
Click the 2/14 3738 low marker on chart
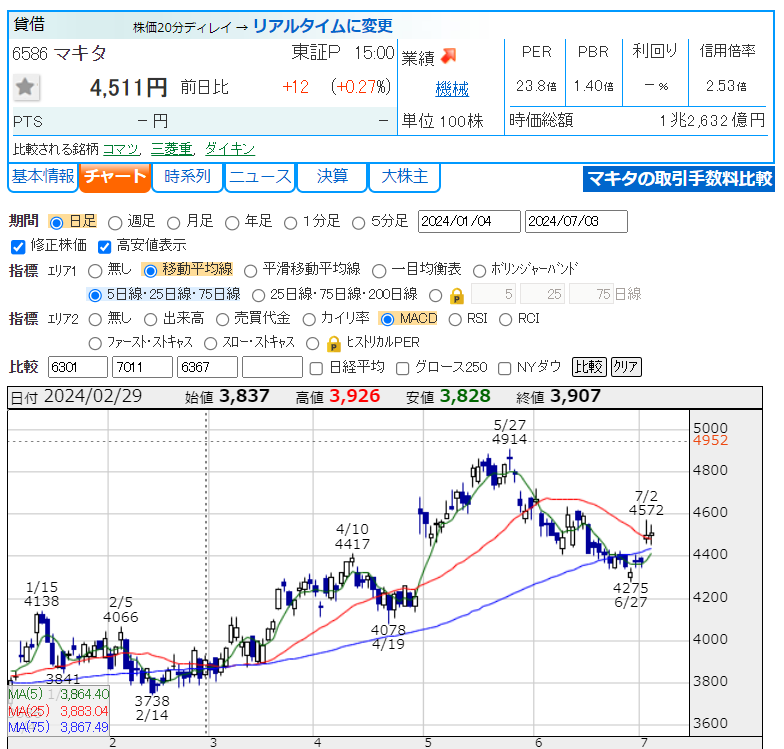click(152, 708)
